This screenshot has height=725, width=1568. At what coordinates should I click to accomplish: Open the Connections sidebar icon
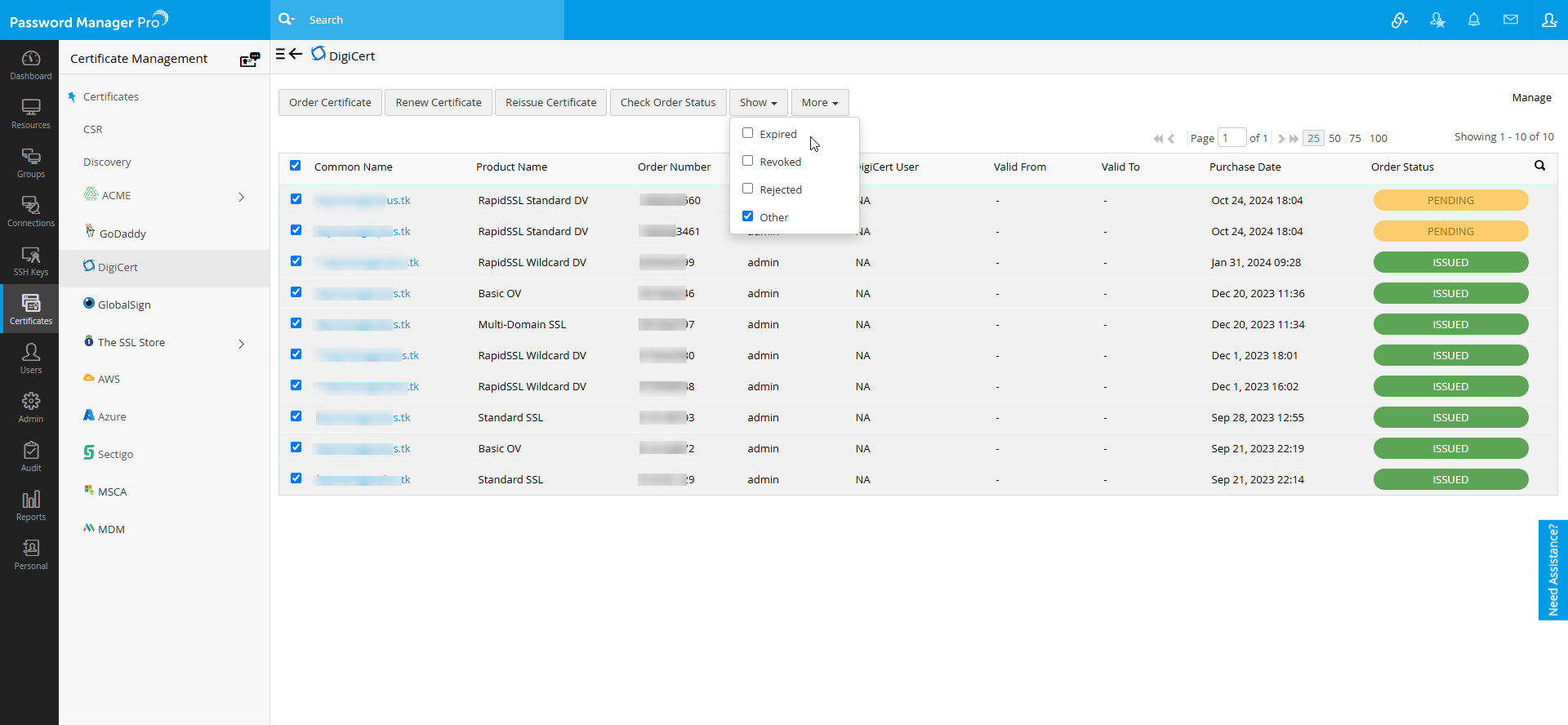(x=30, y=211)
